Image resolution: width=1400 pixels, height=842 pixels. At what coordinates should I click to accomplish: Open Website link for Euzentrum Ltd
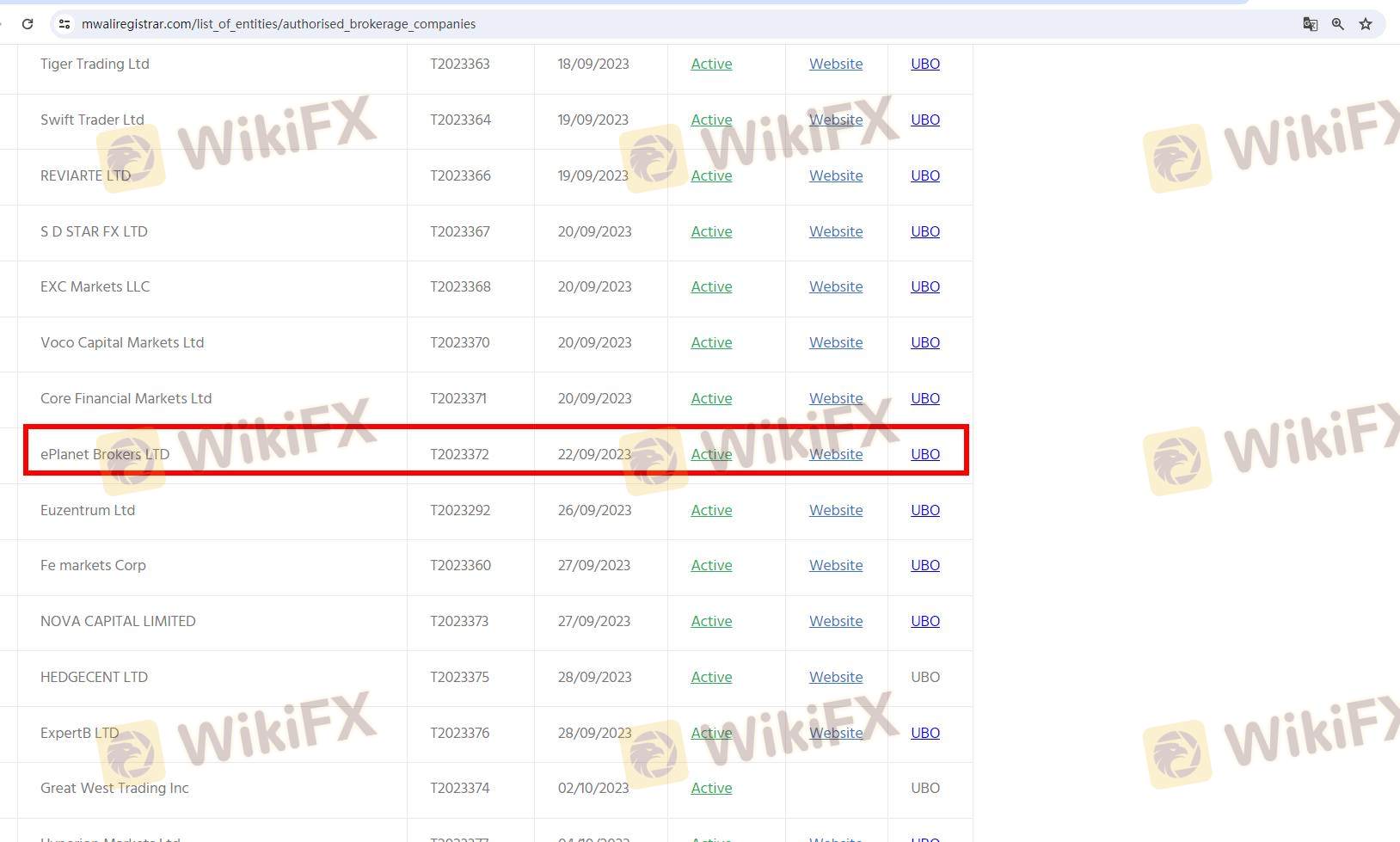click(x=835, y=511)
